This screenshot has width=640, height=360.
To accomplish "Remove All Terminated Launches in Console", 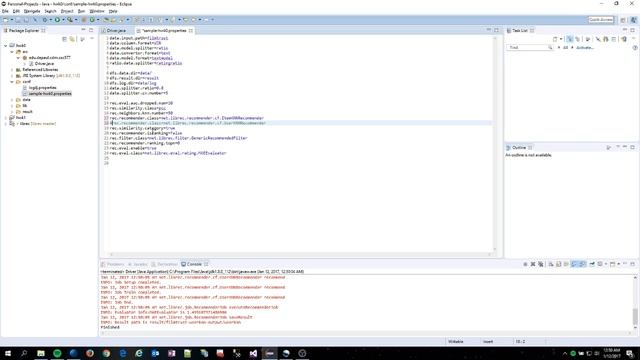I will [541, 264].
